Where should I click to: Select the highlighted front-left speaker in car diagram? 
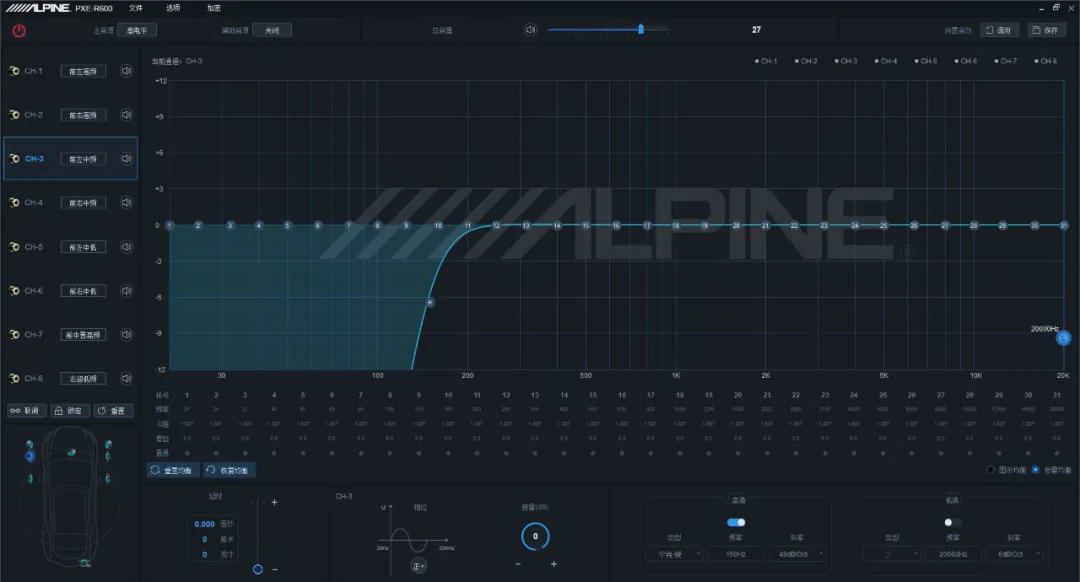coord(30,456)
